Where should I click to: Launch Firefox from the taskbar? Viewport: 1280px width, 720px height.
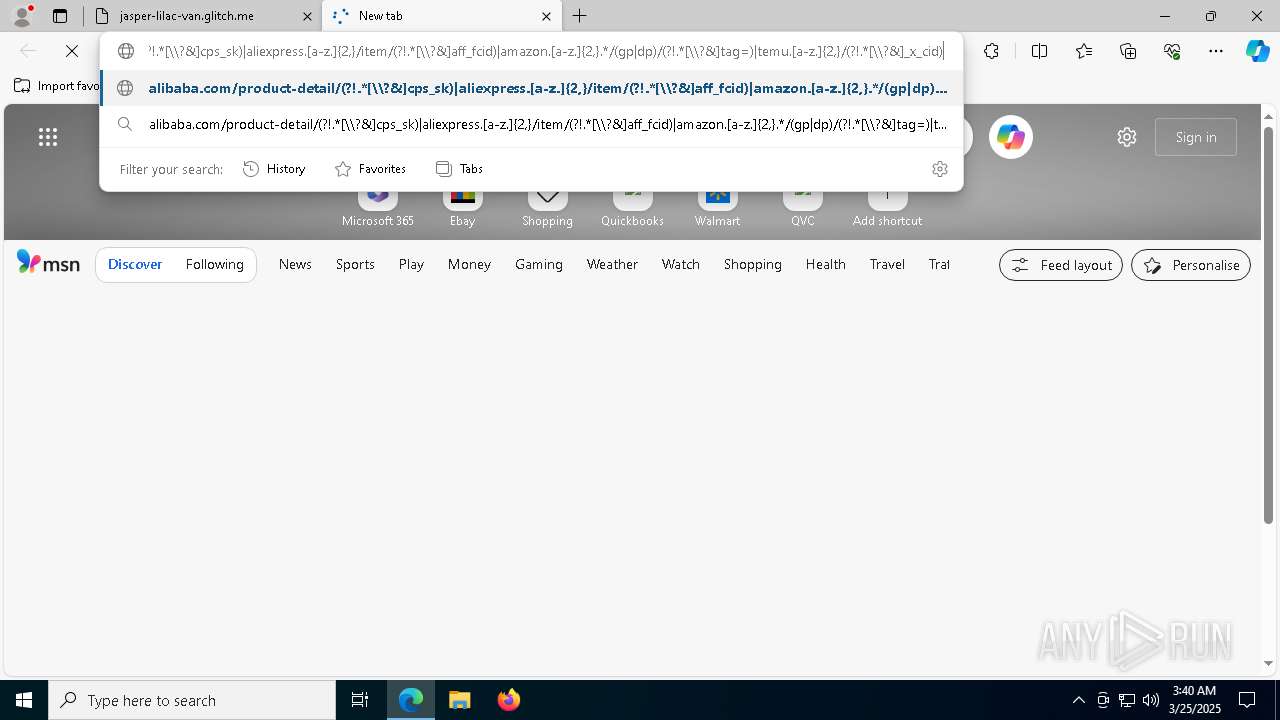coord(509,700)
